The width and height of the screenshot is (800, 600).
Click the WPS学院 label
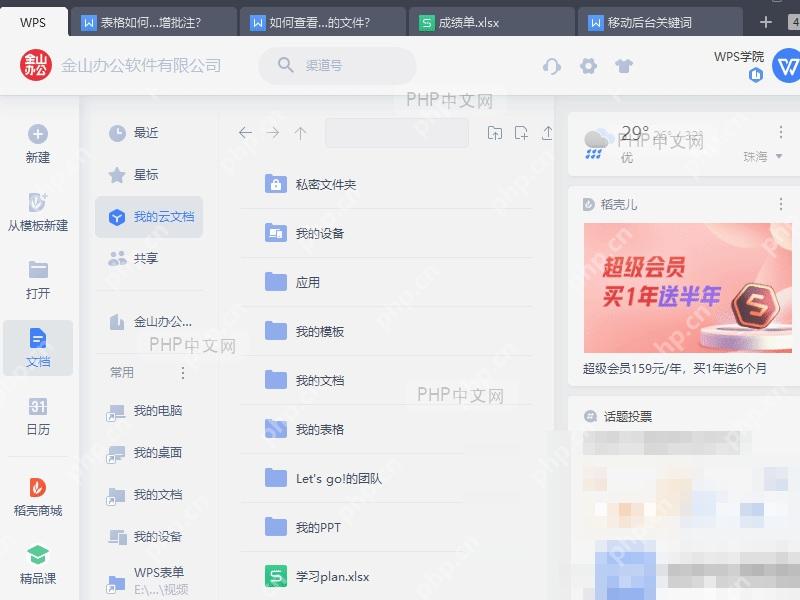click(739, 57)
